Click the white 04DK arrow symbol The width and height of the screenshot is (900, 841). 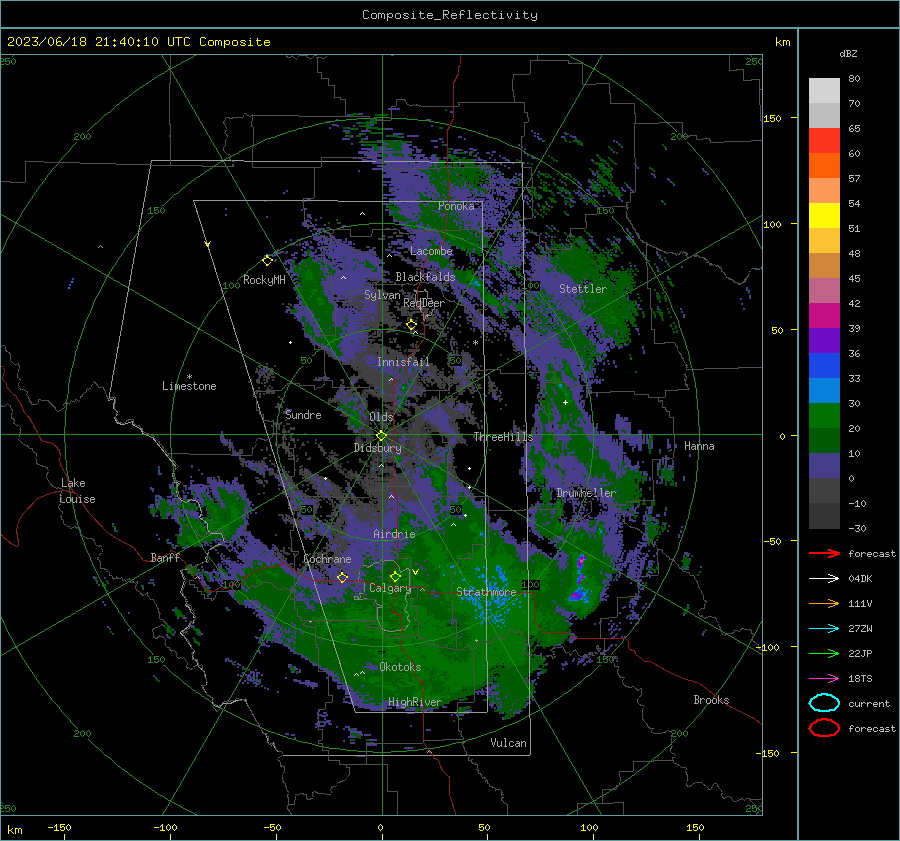[x=824, y=579]
